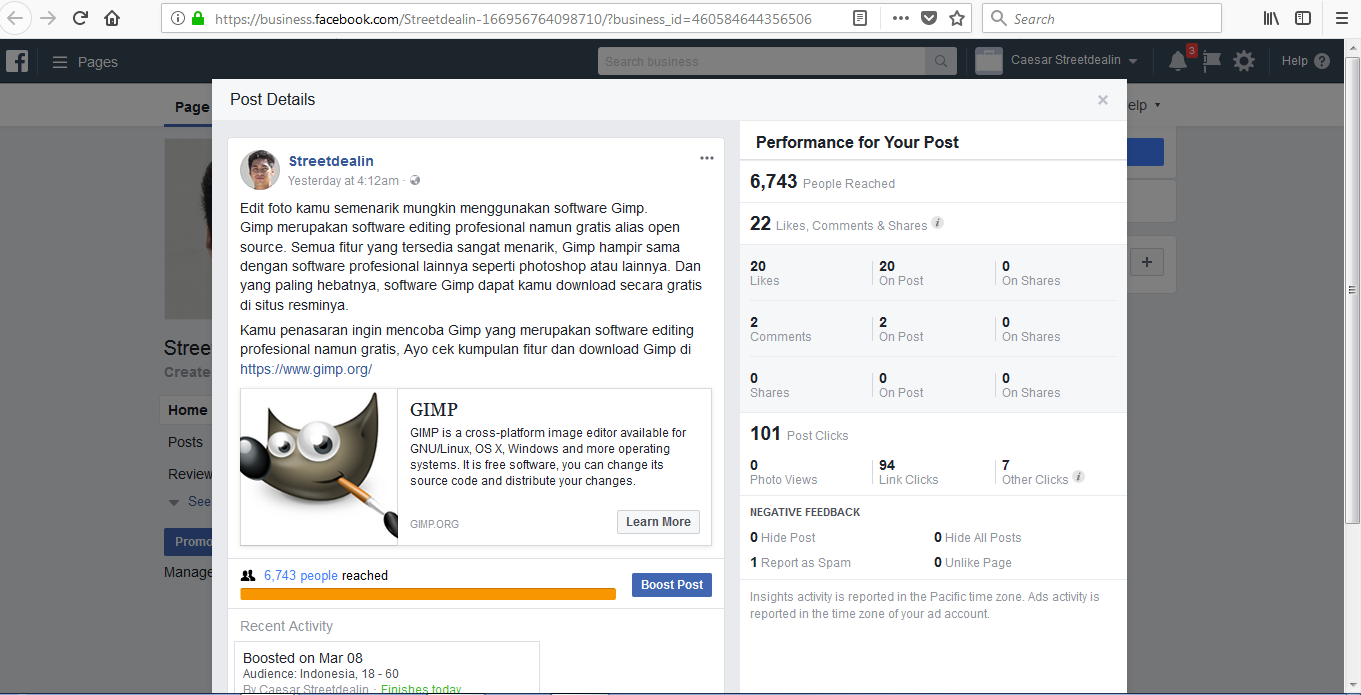Click Streetdealin page name link
The width and height of the screenshot is (1361, 695).
pyautogui.click(x=331, y=161)
